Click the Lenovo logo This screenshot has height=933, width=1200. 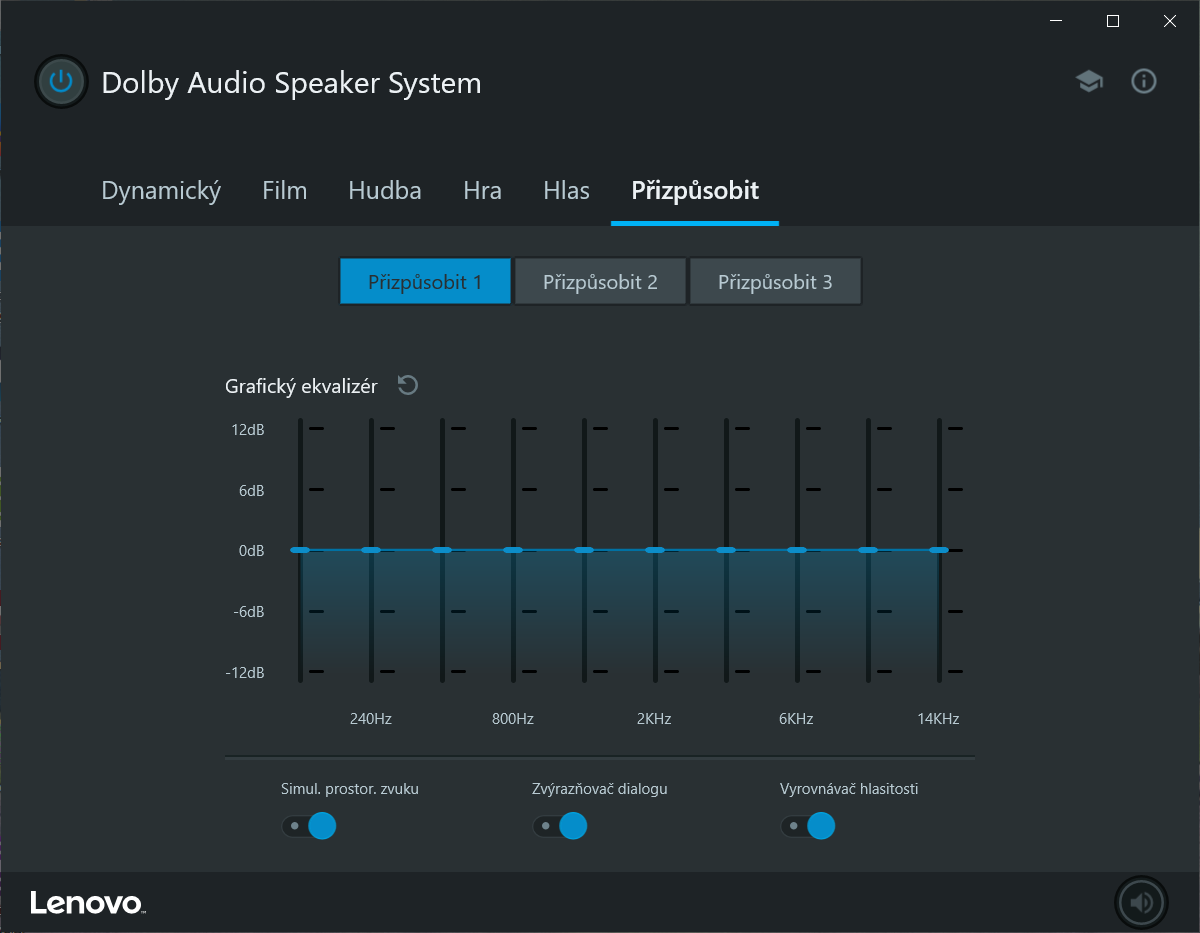click(x=88, y=903)
